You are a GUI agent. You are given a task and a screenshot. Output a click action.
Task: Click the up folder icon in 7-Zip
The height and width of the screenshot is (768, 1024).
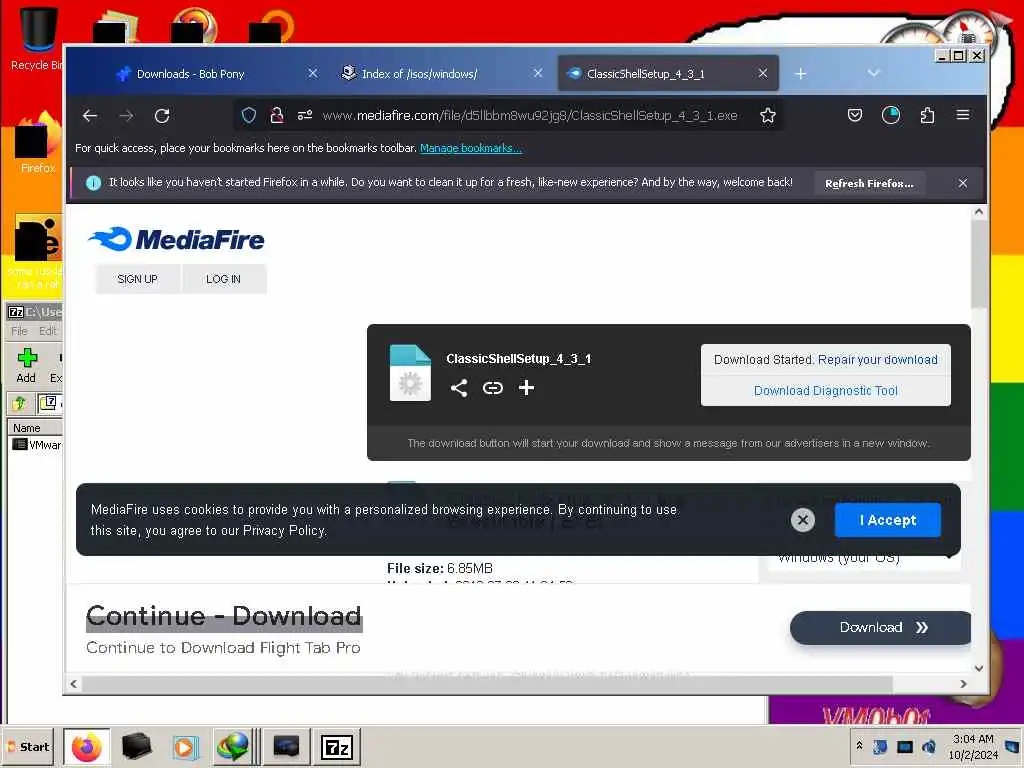pos(20,404)
